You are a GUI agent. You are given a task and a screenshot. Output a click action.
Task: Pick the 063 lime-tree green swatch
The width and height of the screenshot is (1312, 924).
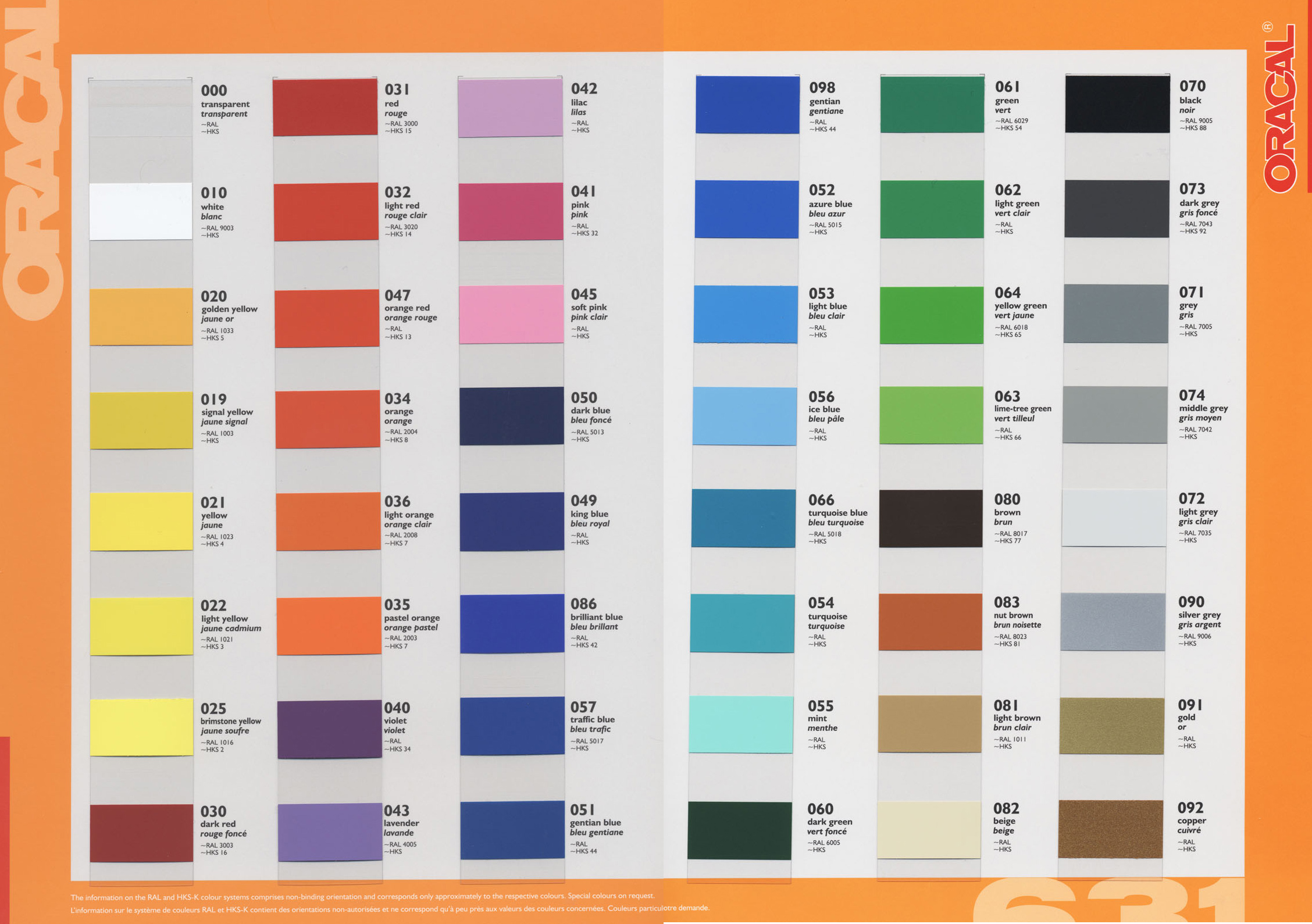[x=931, y=415]
